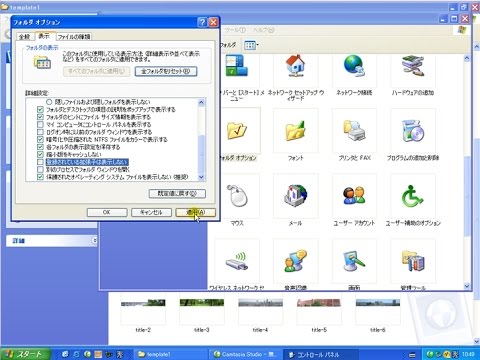The image size is (480, 360).
Task: Click OK in Folder Options
Action: (x=107, y=212)
